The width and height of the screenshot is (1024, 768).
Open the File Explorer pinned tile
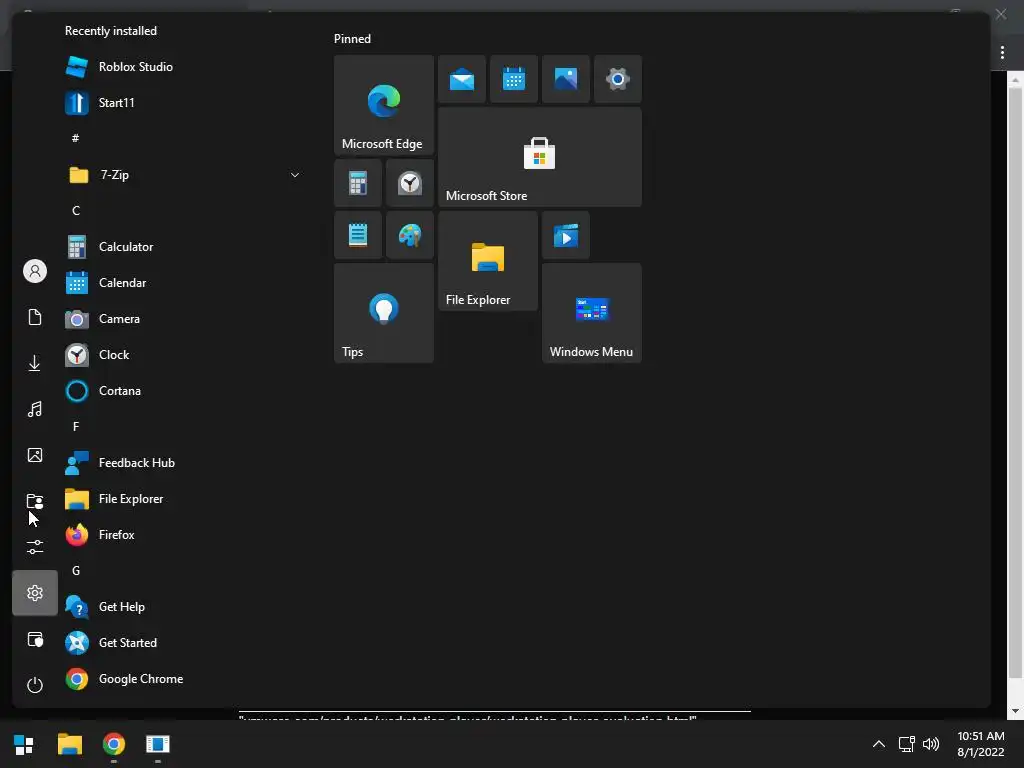pos(488,261)
